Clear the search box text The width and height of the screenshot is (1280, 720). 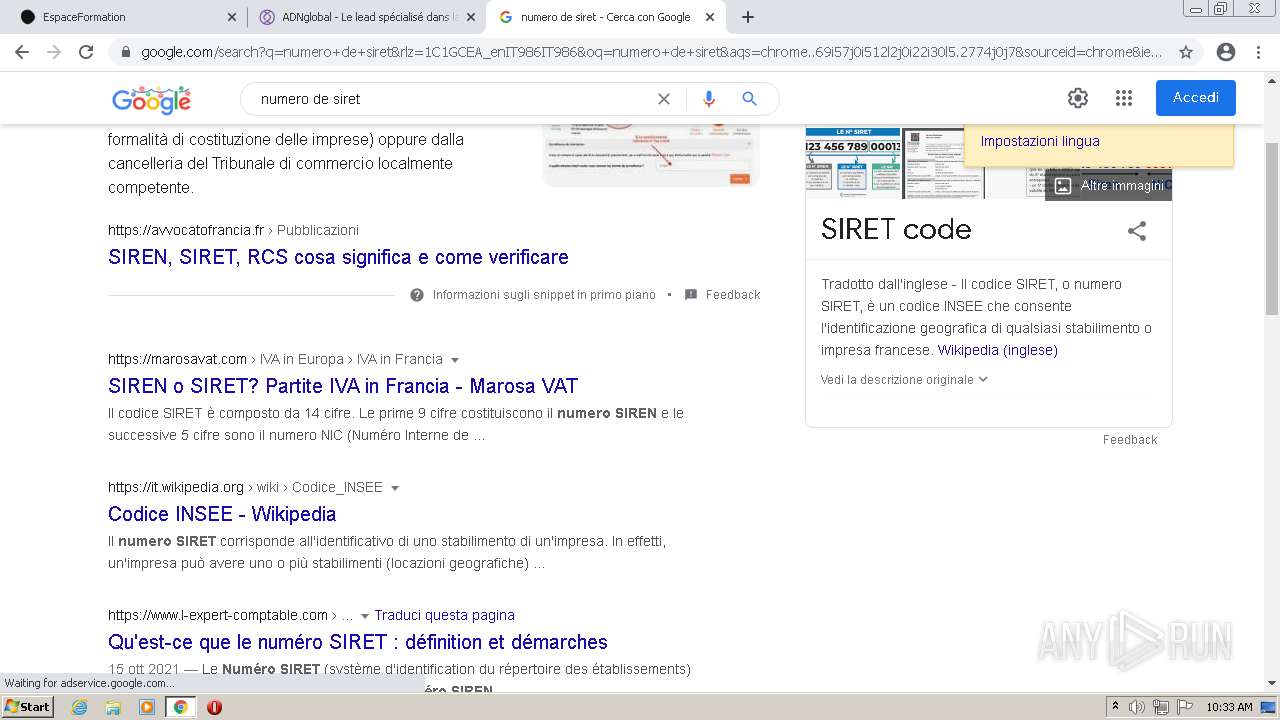pyautogui.click(x=663, y=99)
